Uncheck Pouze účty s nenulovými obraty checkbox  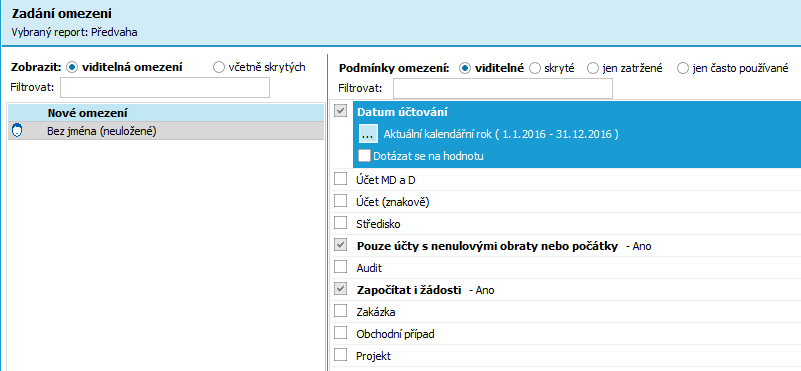coord(340,245)
